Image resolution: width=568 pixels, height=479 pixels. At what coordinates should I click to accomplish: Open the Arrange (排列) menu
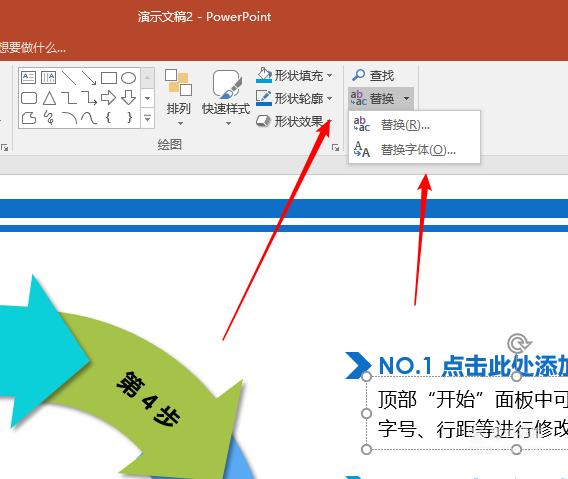[178, 97]
